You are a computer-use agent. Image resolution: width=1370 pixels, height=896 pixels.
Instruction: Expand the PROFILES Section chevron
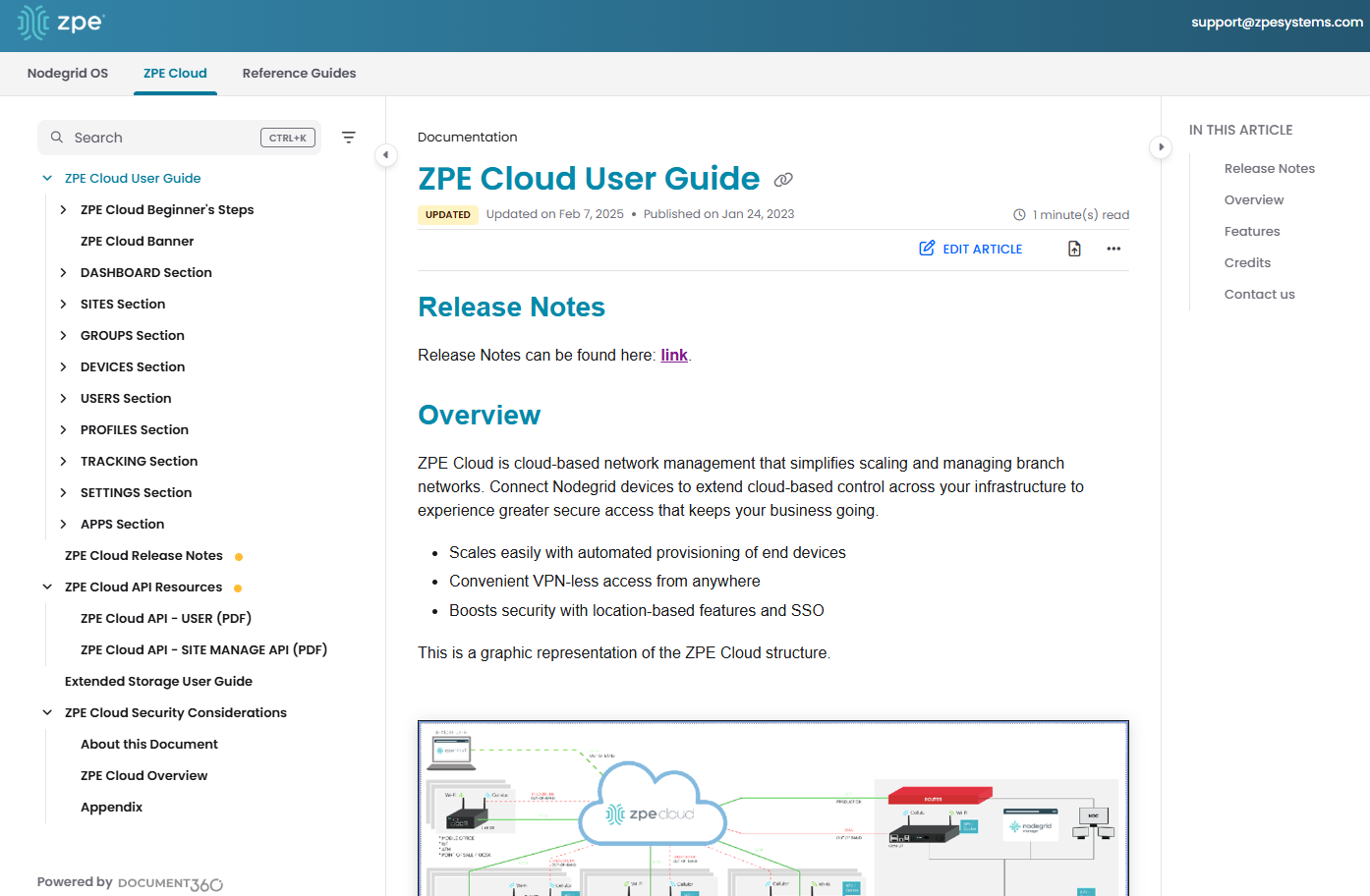[63, 429]
